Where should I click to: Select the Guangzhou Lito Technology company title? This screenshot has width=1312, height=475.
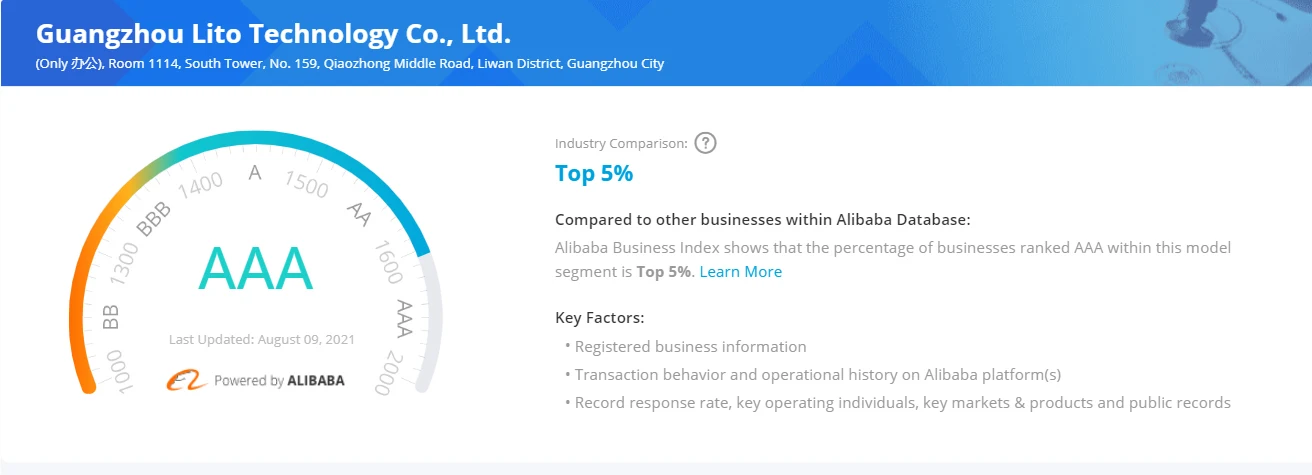coord(273,34)
